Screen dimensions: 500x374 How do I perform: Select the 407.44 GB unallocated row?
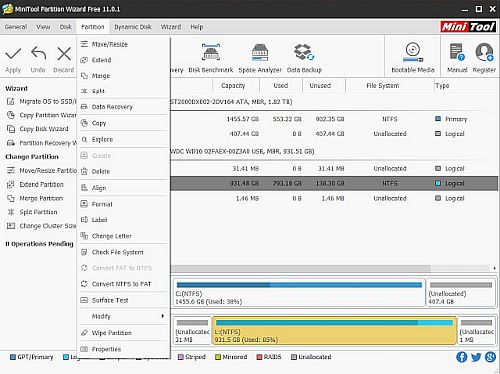click(334, 134)
